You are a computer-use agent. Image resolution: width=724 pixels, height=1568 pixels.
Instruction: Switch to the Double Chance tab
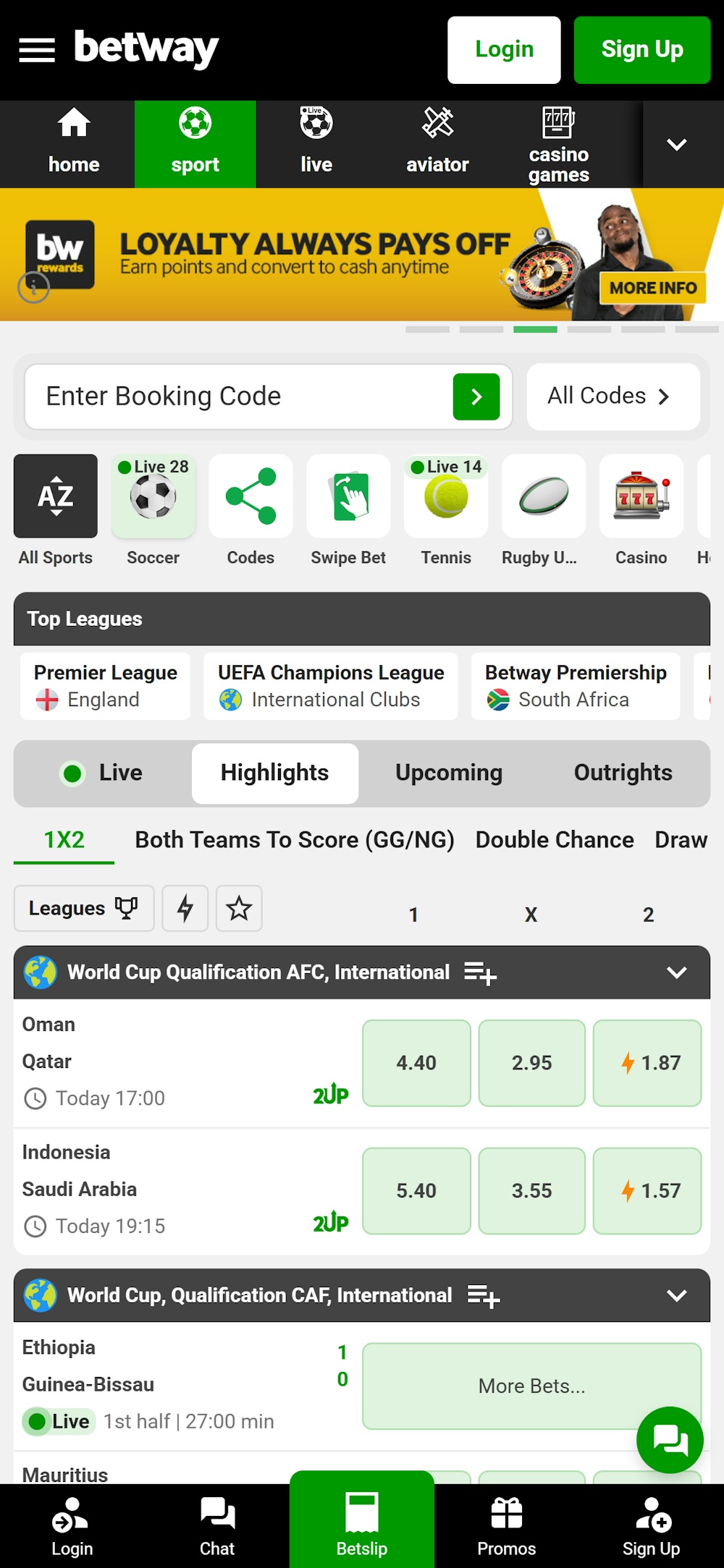(x=554, y=839)
